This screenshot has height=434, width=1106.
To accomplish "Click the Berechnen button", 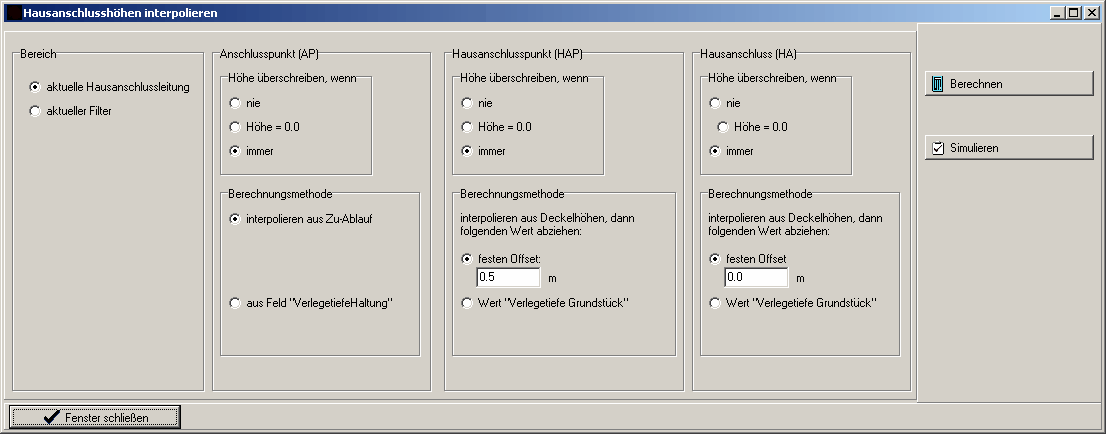I will coord(1009,83).
